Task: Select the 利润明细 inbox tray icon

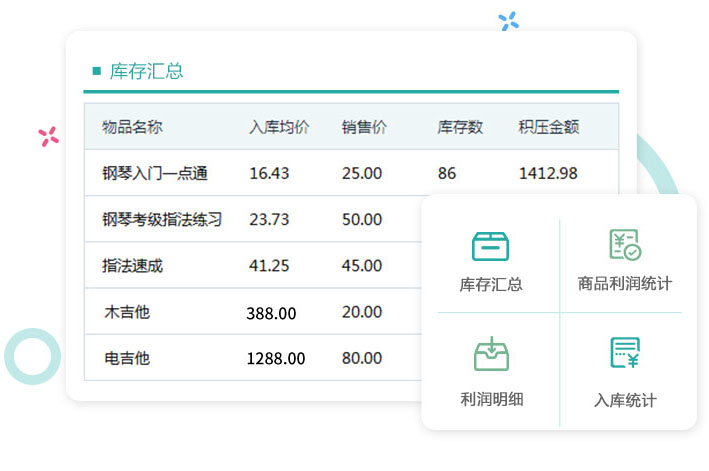Action: 491,355
